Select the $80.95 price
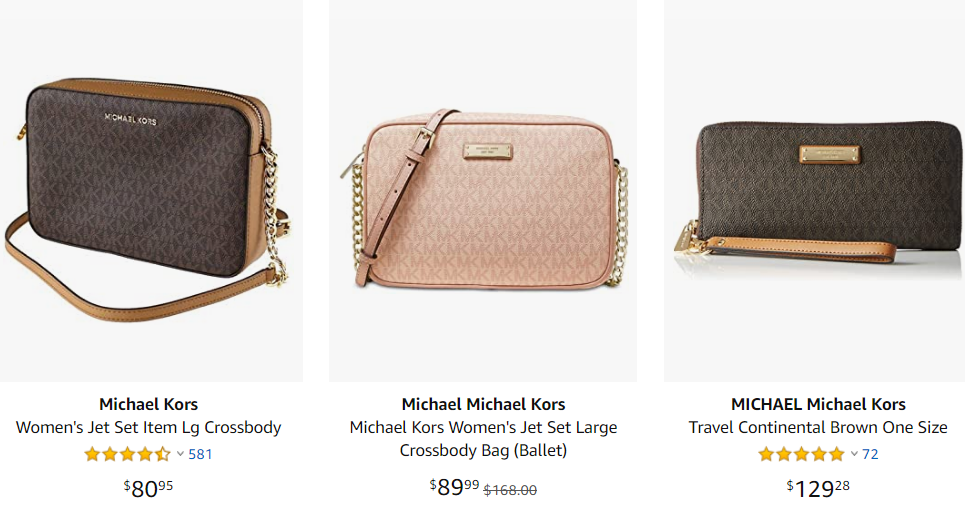The height and width of the screenshot is (507, 965). pos(148,489)
